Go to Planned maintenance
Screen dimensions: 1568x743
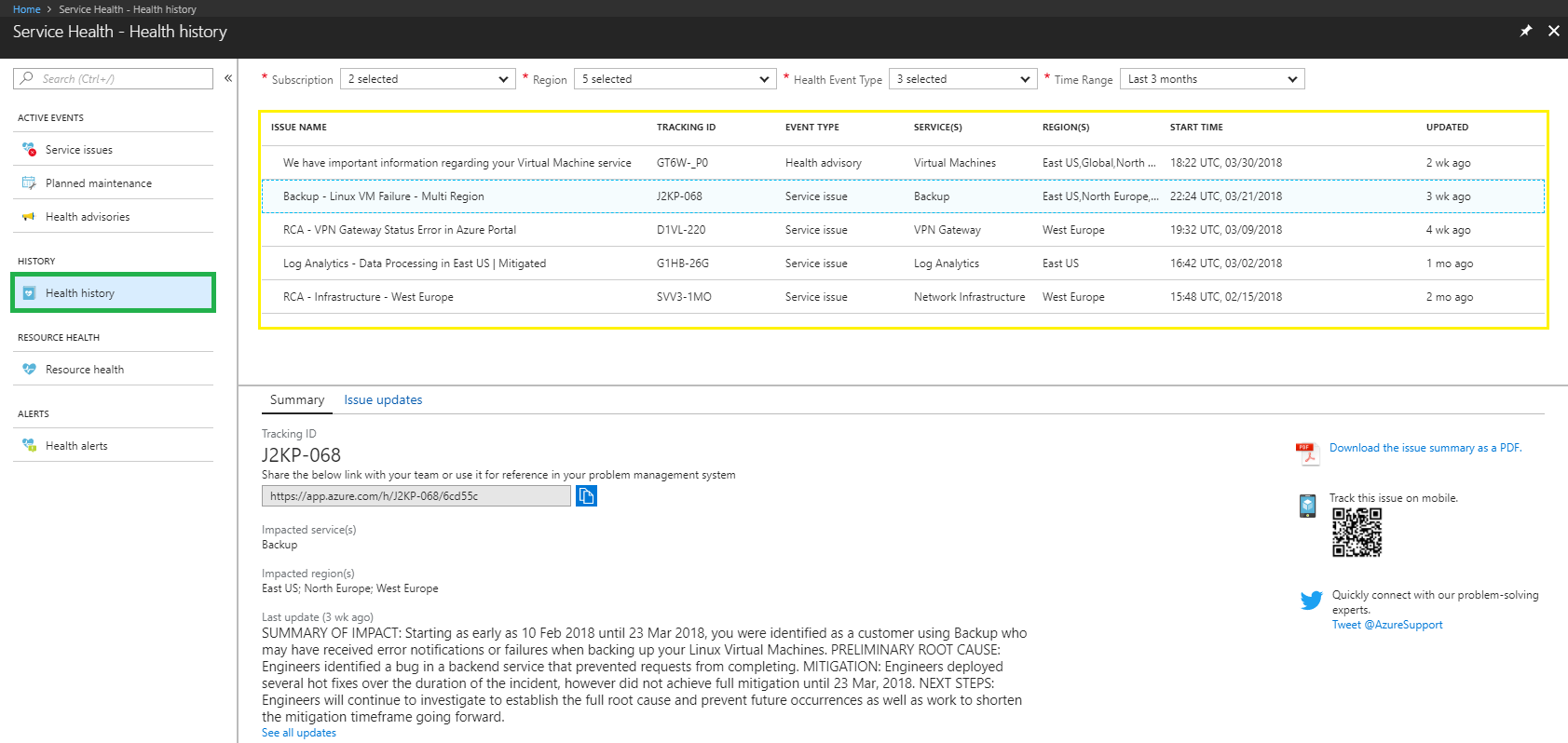113,182
